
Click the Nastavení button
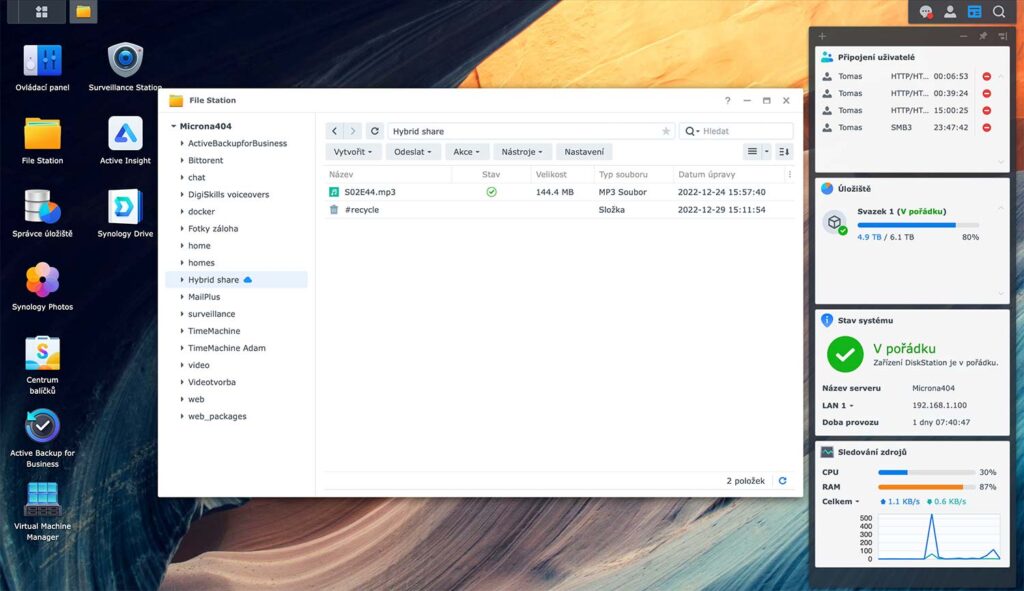(x=584, y=152)
